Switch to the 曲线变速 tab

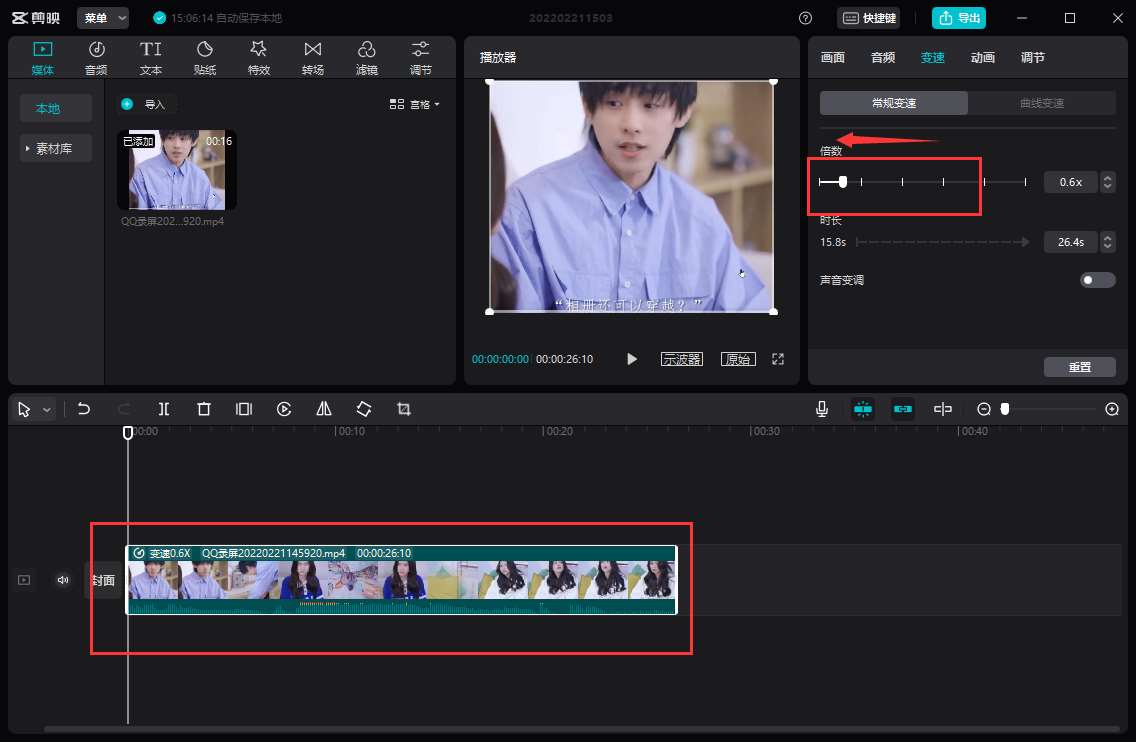click(x=1042, y=102)
